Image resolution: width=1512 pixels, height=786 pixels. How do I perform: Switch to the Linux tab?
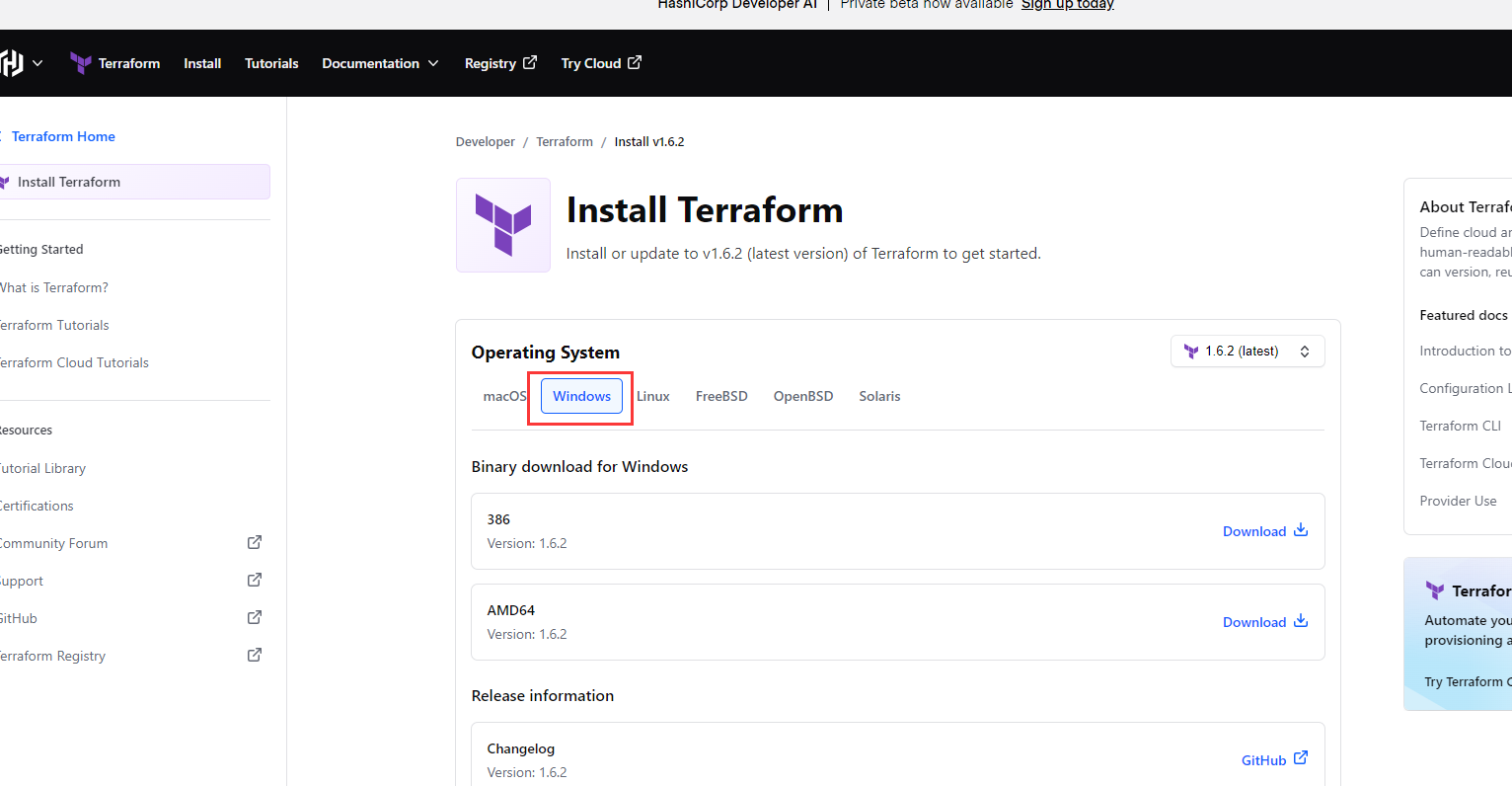(652, 395)
